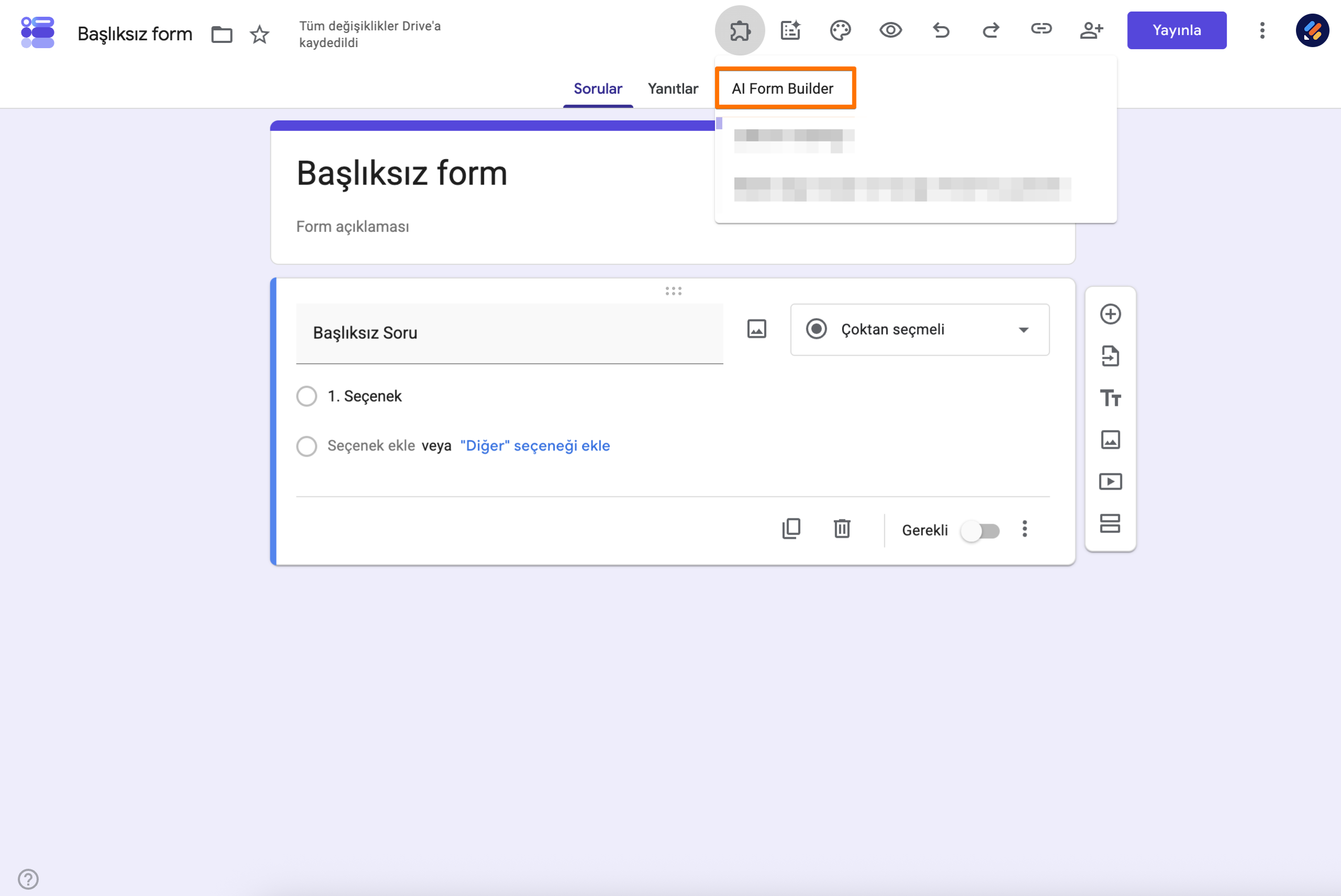The height and width of the screenshot is (896, 1341).
Task: Add a new question with plus circle icon
Action: 1110,314
